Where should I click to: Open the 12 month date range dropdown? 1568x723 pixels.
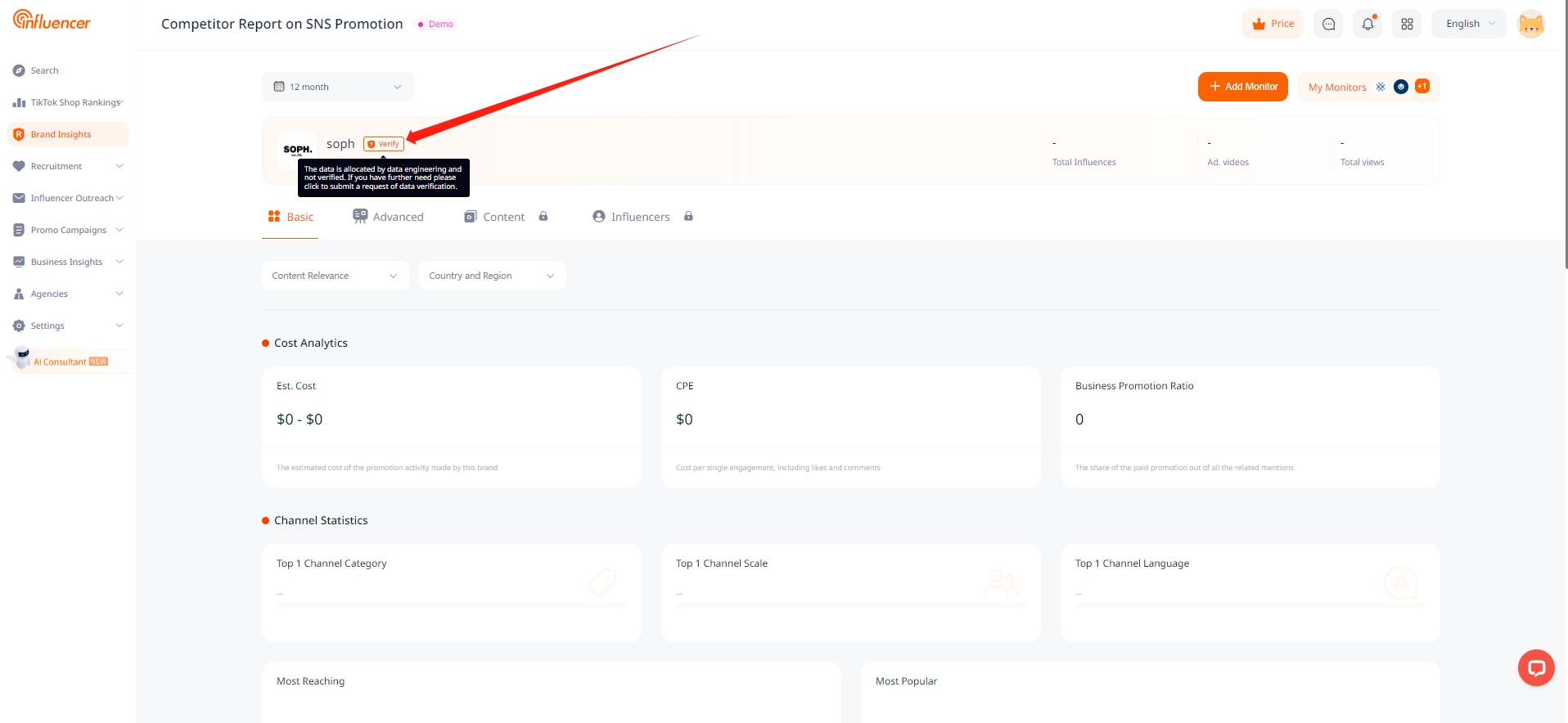(337, 87)
